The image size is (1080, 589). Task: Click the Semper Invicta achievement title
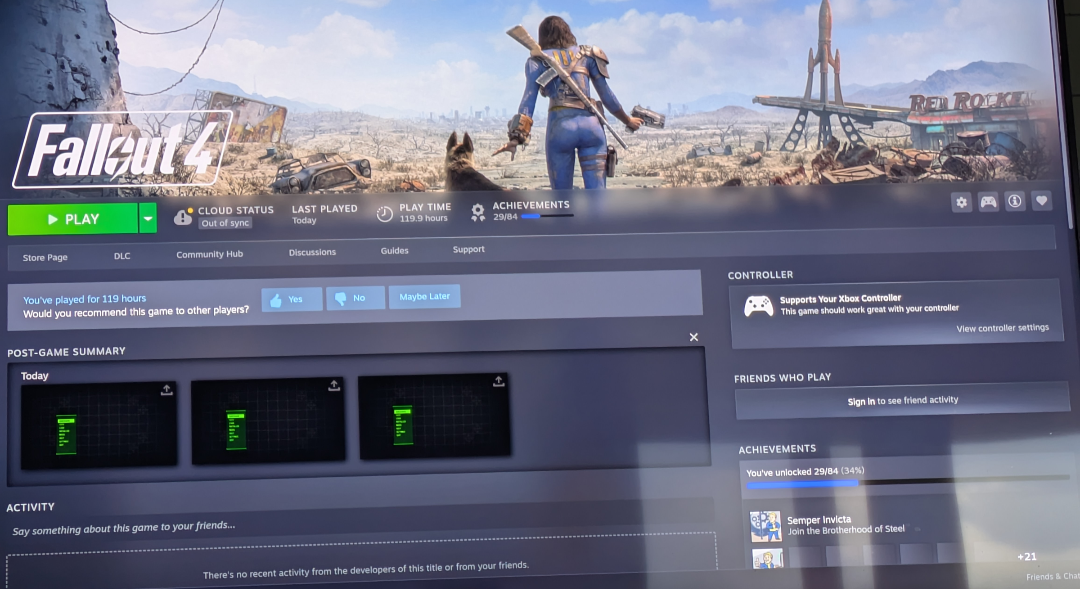(x=819, y=520)
